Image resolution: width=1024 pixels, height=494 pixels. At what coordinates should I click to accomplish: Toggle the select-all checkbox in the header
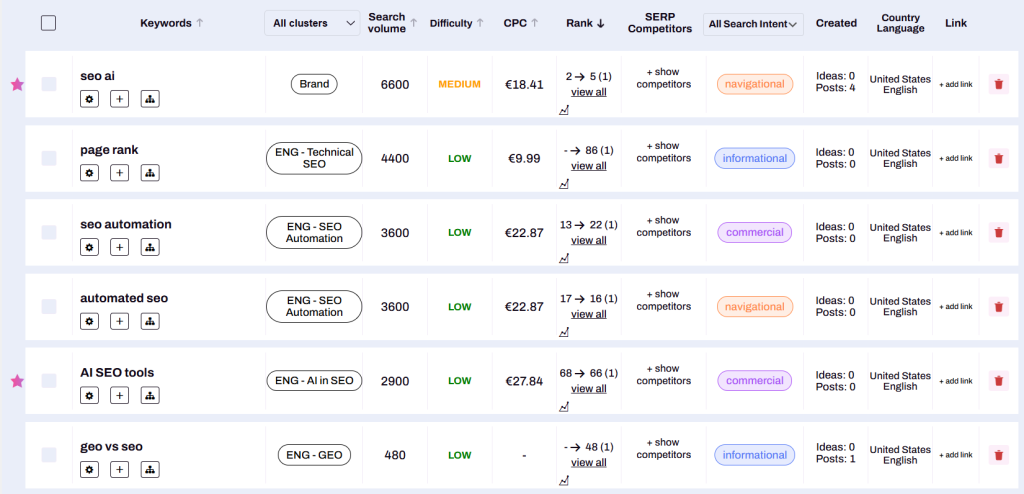point(49,23)
